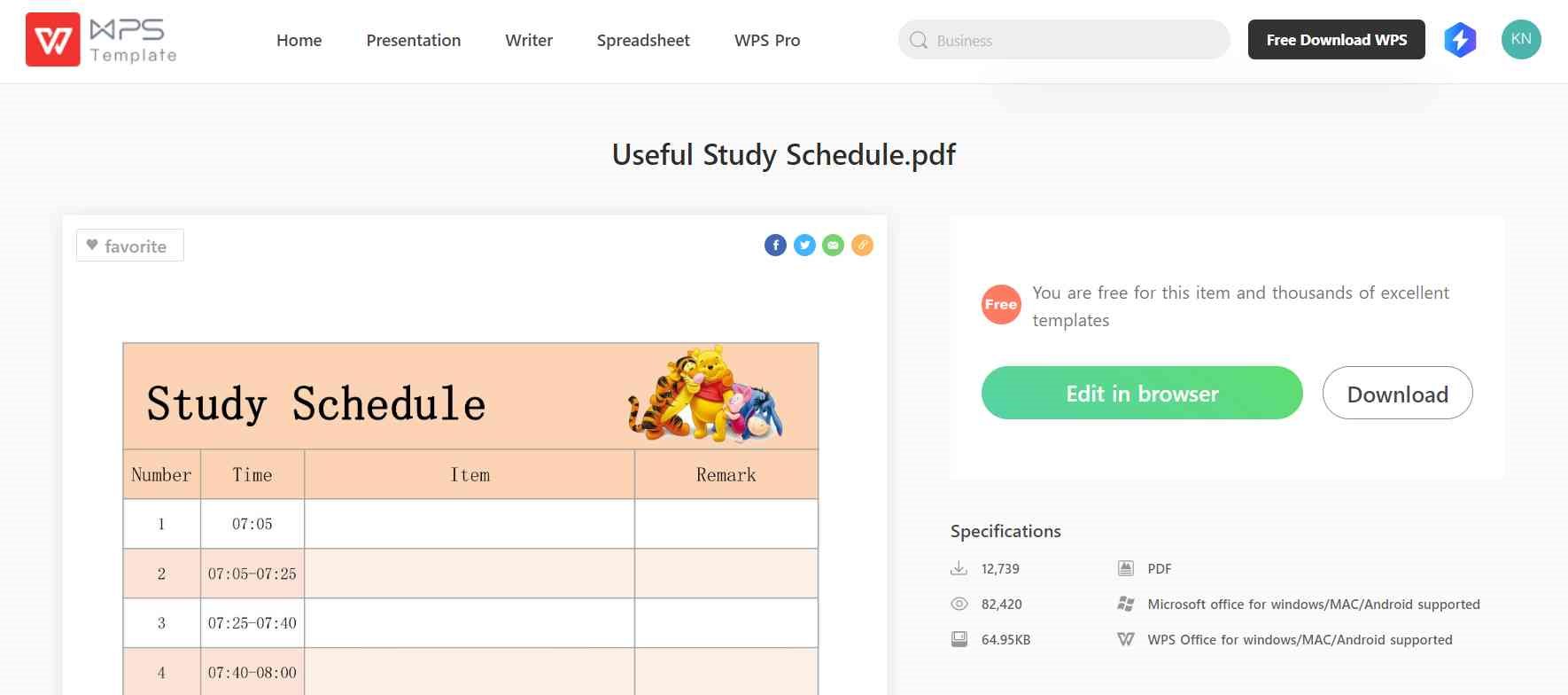Click the views eye icon showing 82,420
Screen dimensions: 1568x695
click(x=959, y=603)
